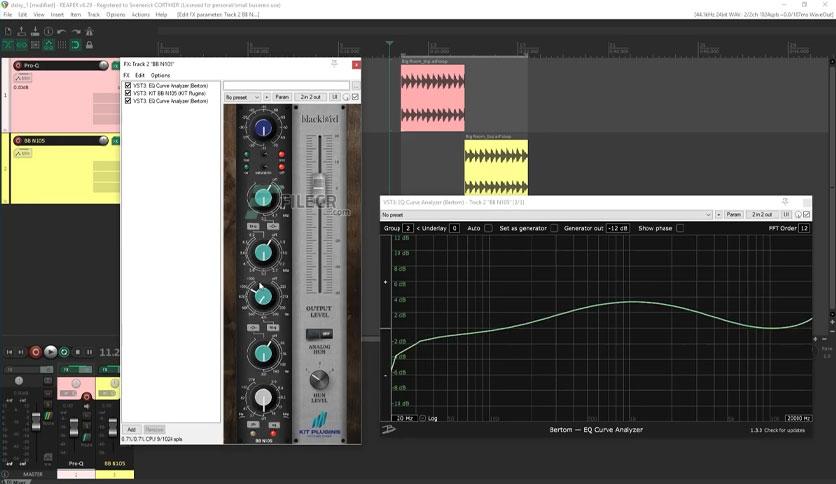Click Pre-Q track volume knob
The height and width of the screenshot is (484, 836).
[x=103, y=65]
